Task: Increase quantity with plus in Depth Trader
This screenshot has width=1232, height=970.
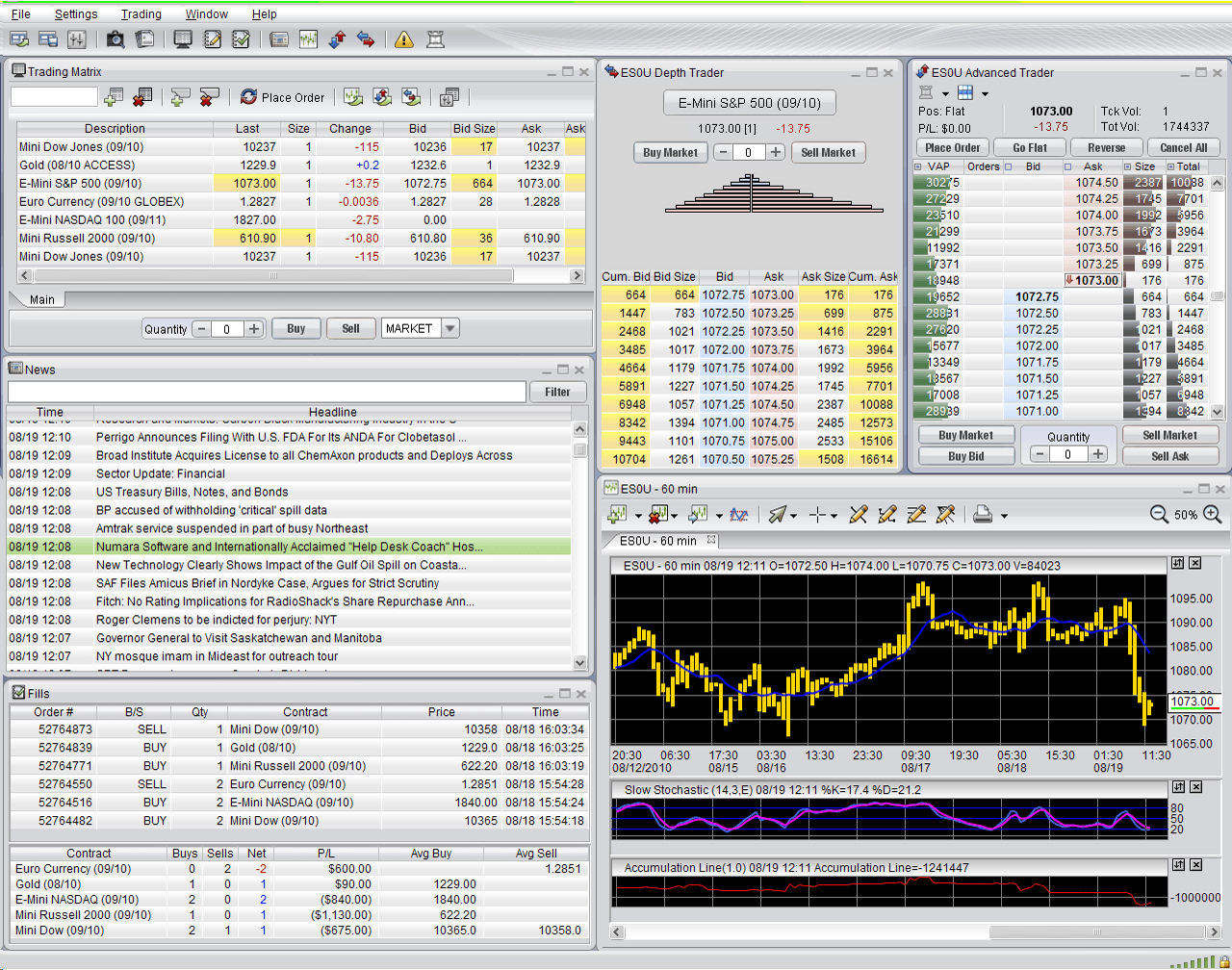Action: (x=776, y=152)
